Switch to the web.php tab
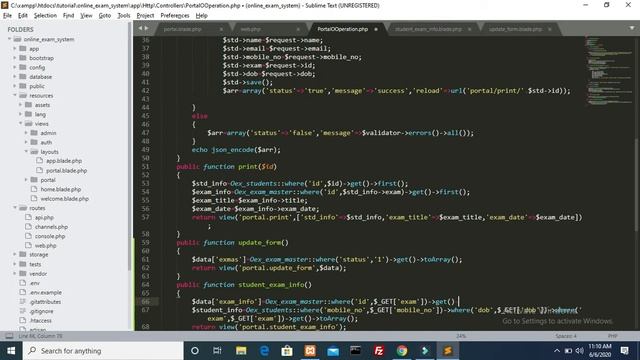640x360 pixels. 250,29
